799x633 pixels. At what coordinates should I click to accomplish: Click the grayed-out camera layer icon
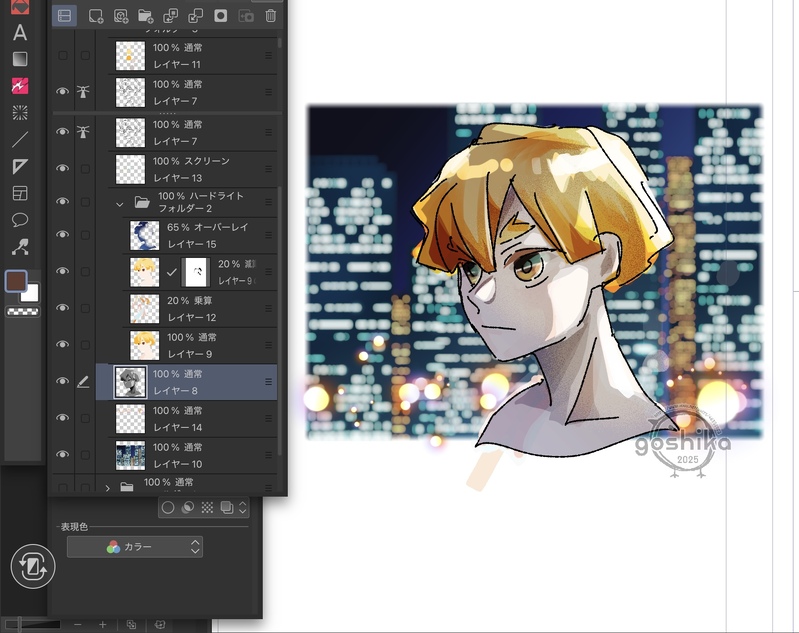(246, 16)
